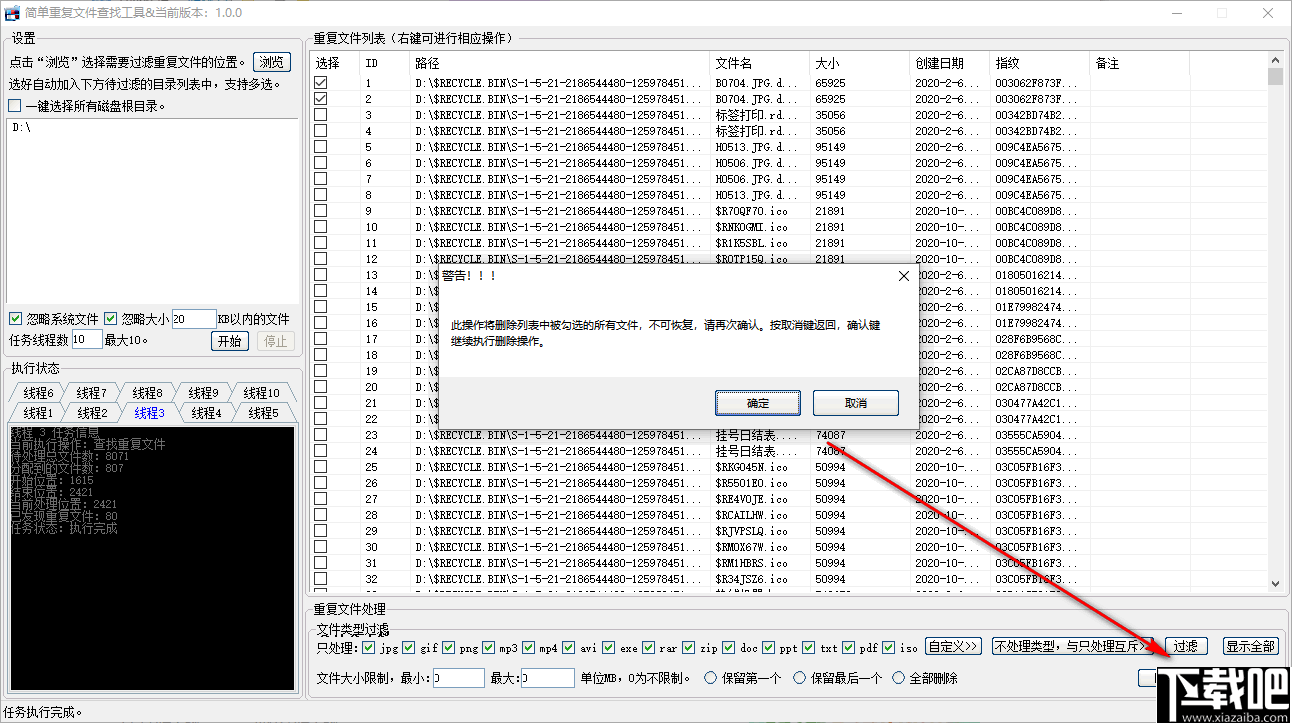Viewport: 1292px width, 723px height.
Task: Click the 过滤 filter button
Action: pos(1186,646)
